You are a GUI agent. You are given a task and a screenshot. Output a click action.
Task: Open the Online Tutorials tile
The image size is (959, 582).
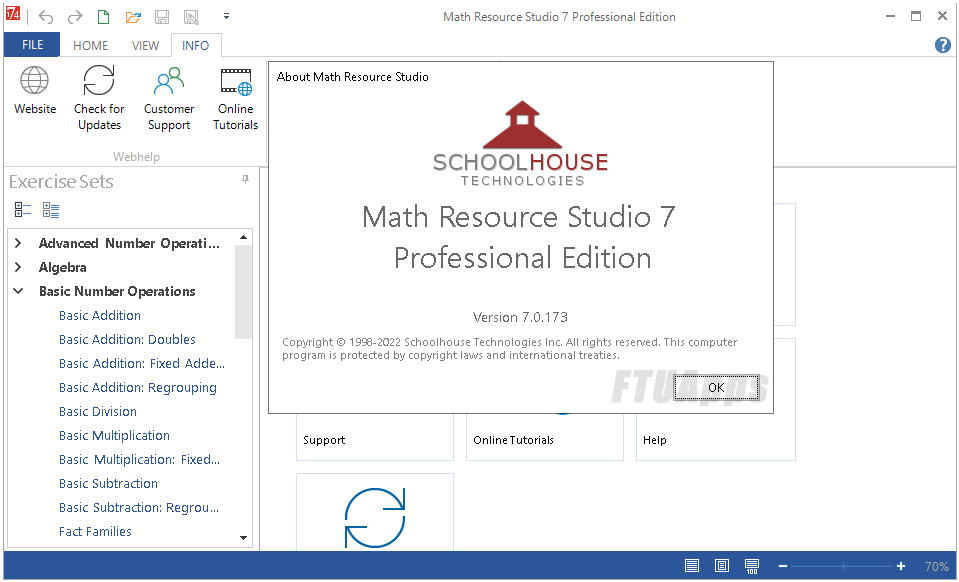click(545, 437)
